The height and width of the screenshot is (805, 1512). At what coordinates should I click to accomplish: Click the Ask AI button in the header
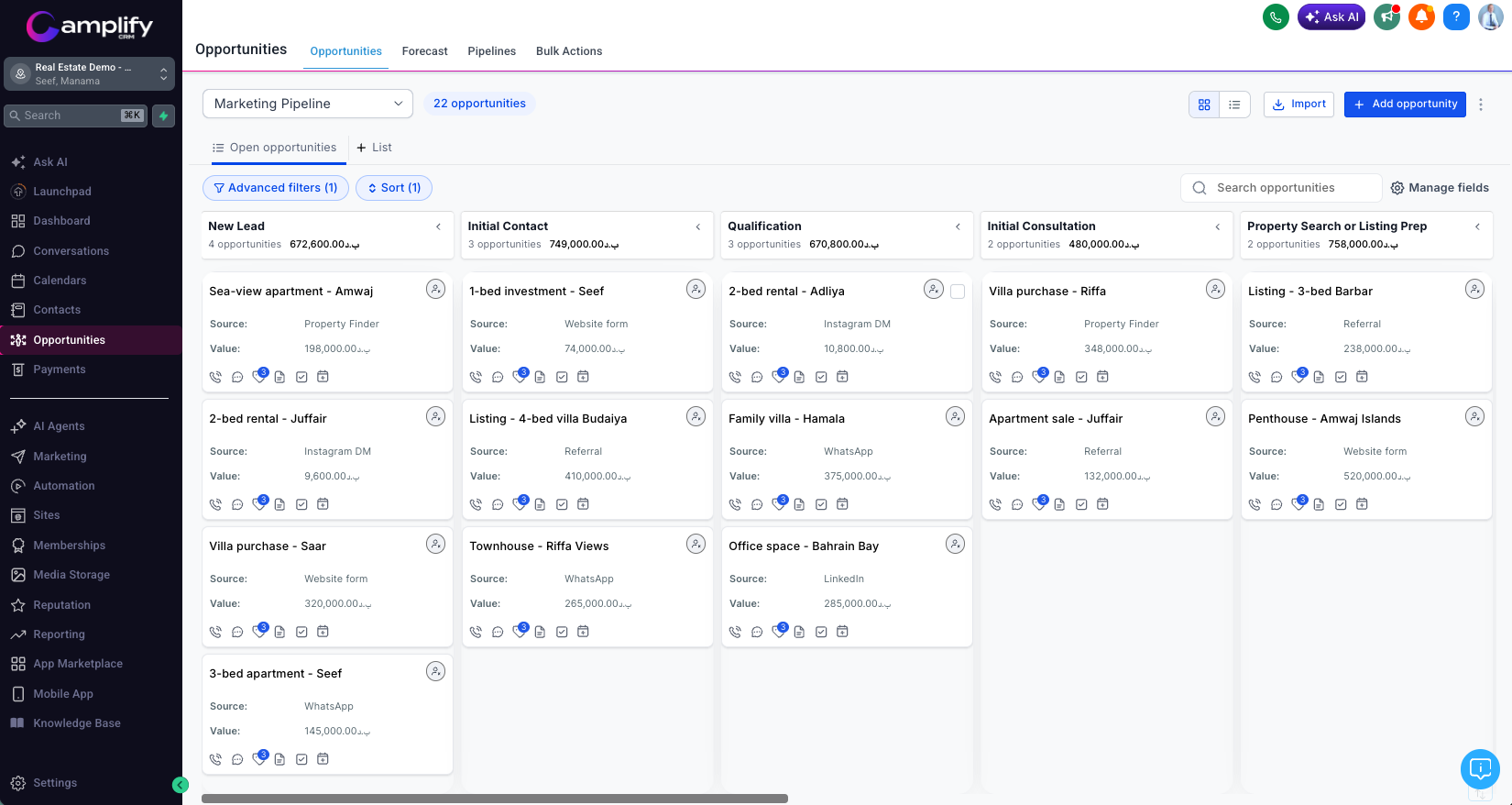coord(1331,17)
